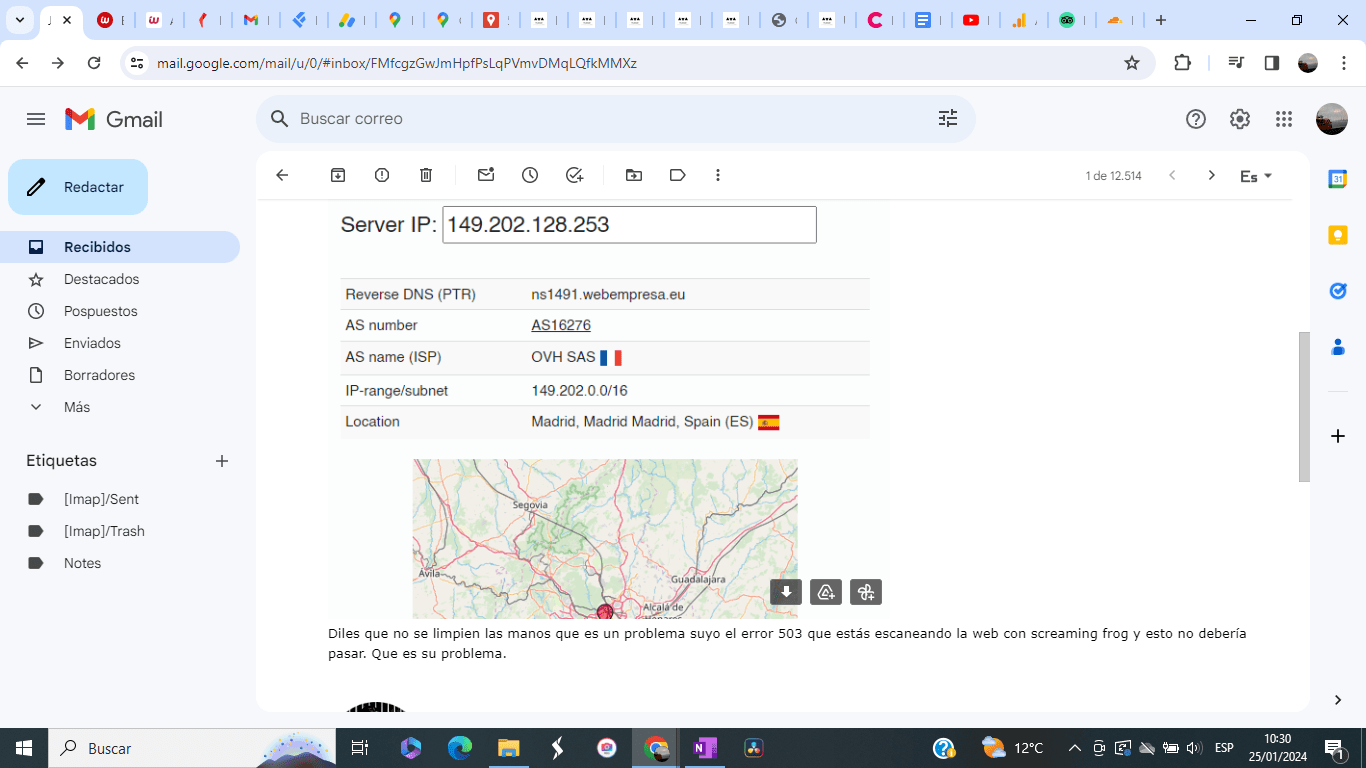Switch to the Tripadvisor browser tab
Screen dimensions: 1366x768
click(x=1067, y=20)
